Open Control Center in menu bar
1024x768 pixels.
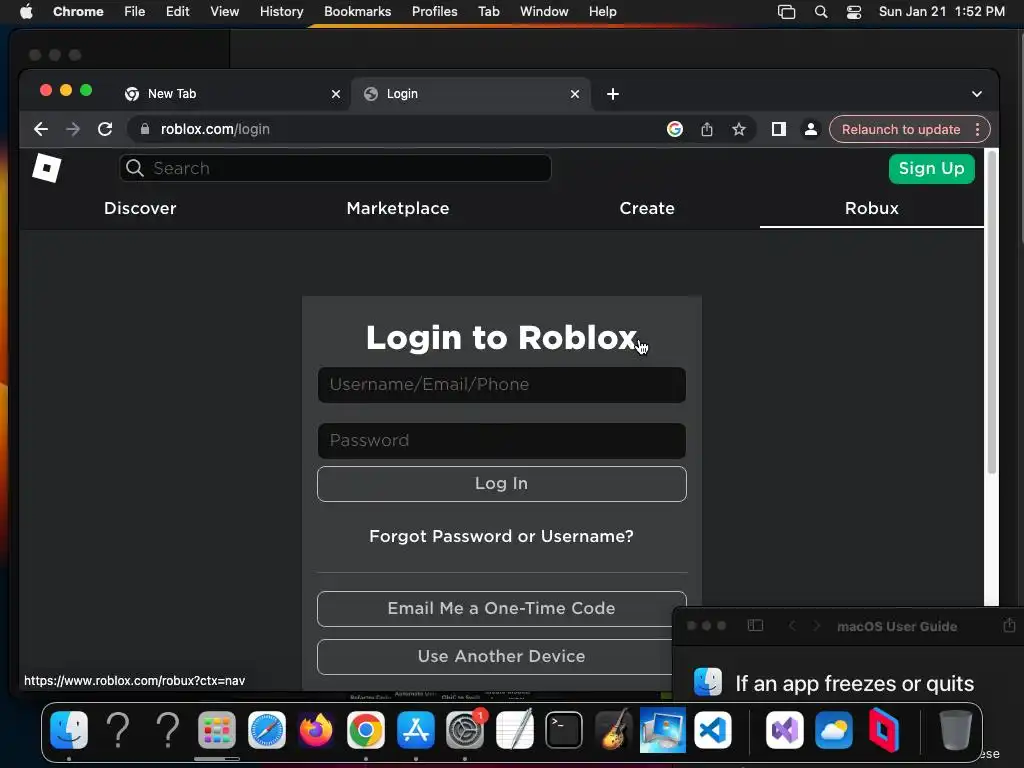click(x=854, y=12)
